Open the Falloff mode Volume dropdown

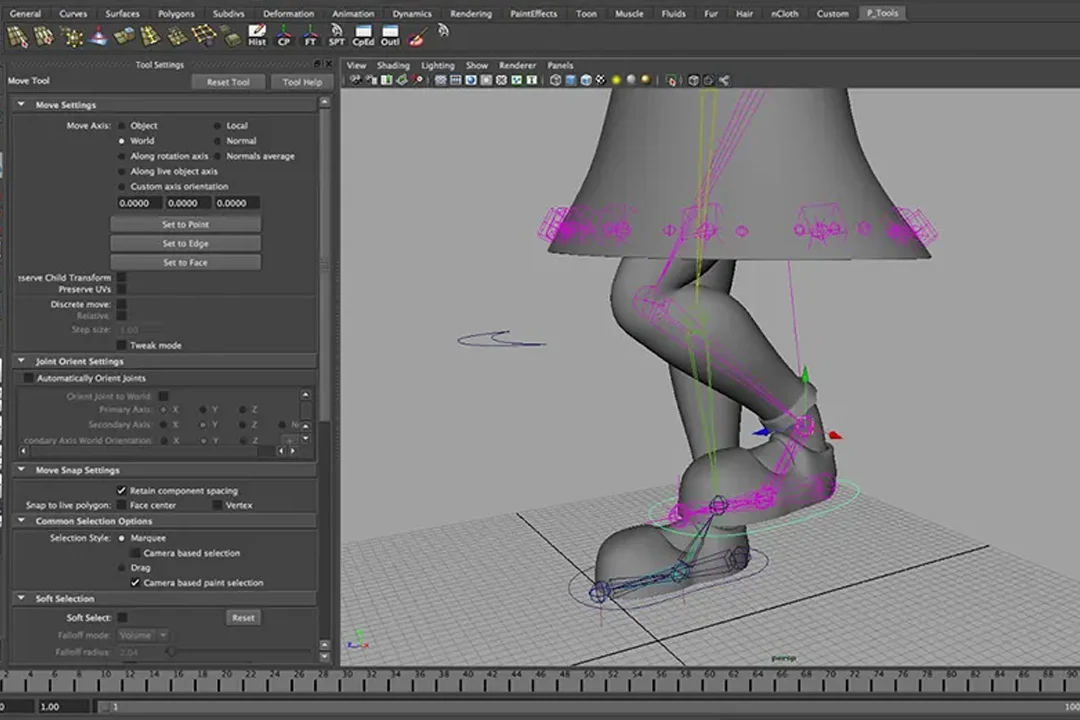tap(143, 635)
